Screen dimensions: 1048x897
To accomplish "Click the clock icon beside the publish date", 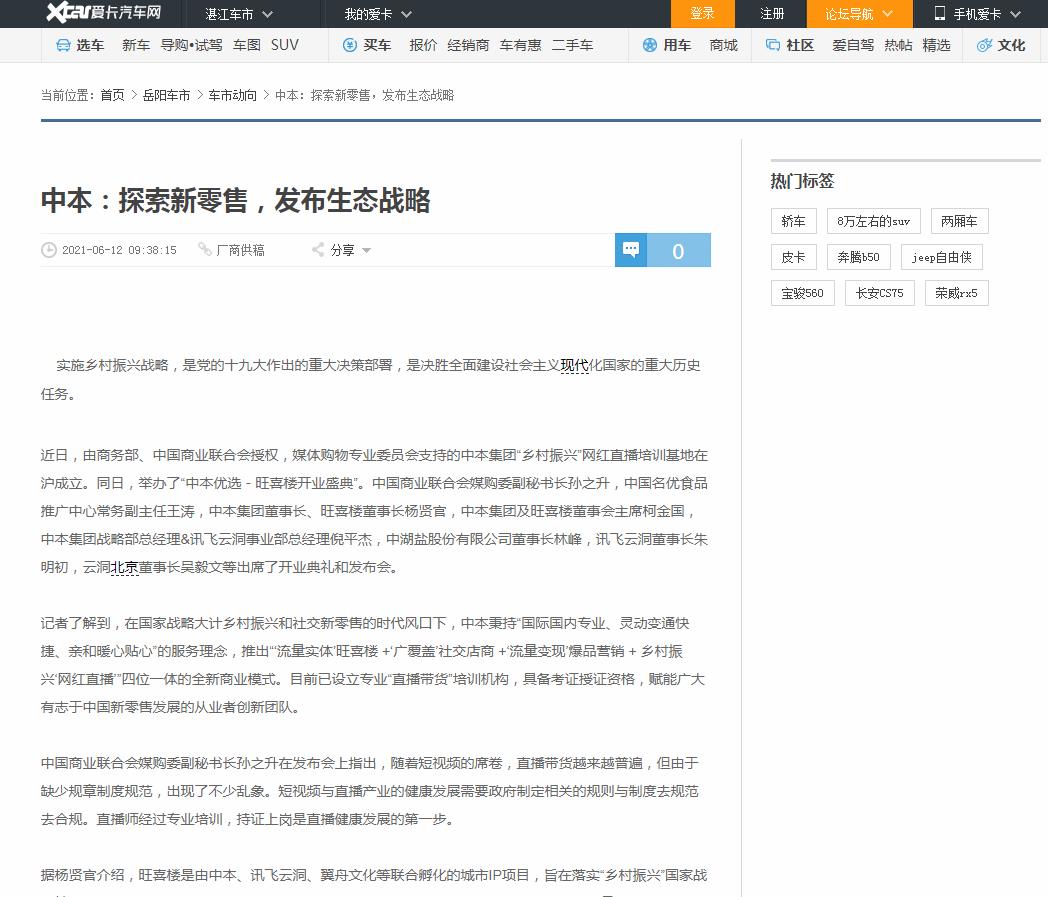I will [49, 250].
